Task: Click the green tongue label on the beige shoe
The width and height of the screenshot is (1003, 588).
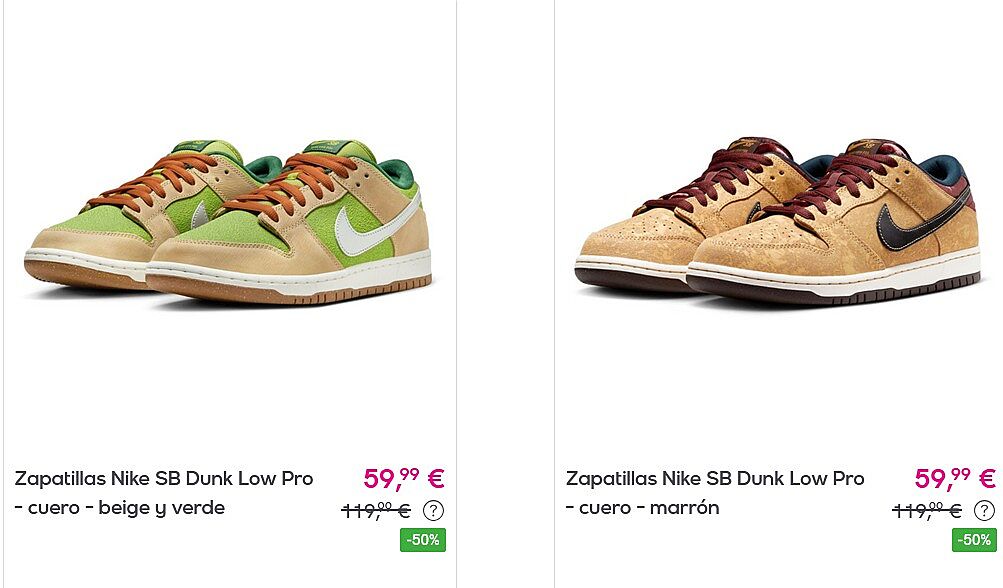Action: [326, 145]
